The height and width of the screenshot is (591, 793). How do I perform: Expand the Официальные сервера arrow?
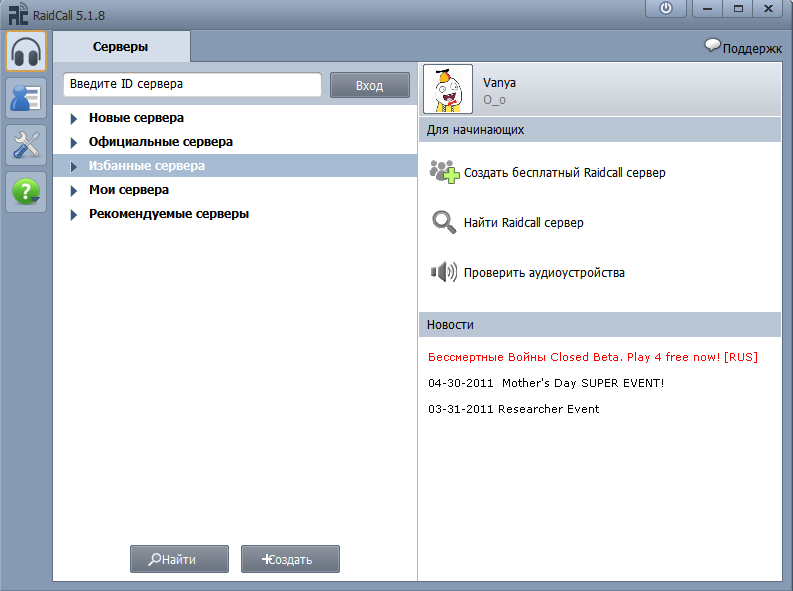74,143
